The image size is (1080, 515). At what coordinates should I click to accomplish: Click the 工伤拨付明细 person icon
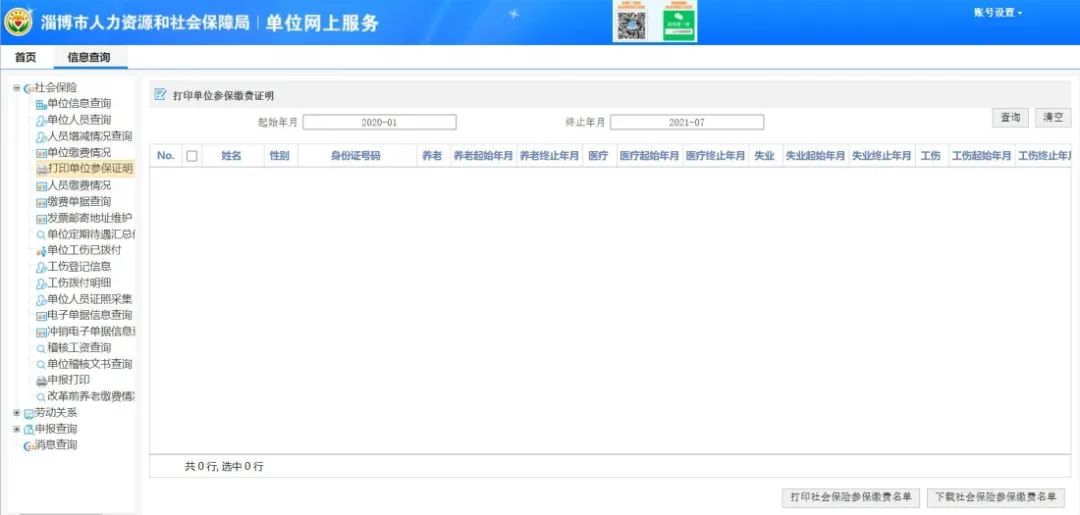point(41,284)
